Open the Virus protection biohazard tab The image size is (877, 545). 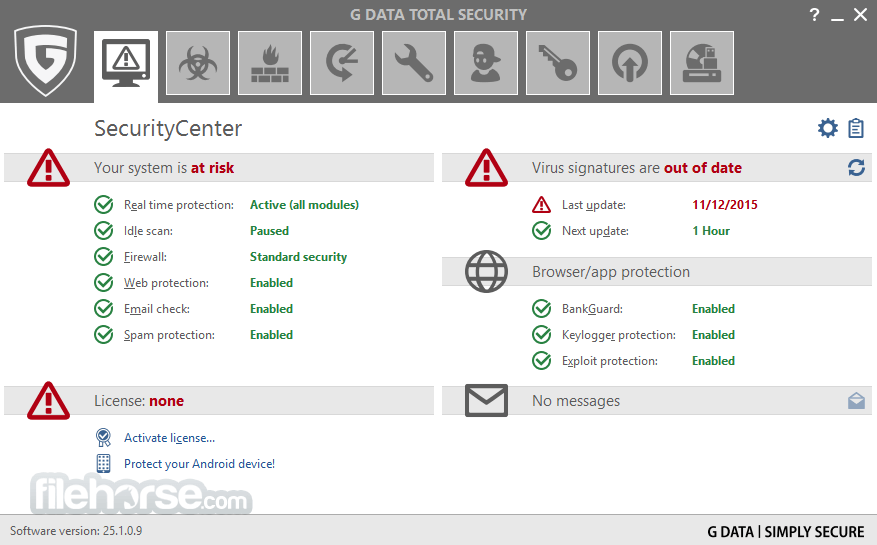(x=198, y=63)
